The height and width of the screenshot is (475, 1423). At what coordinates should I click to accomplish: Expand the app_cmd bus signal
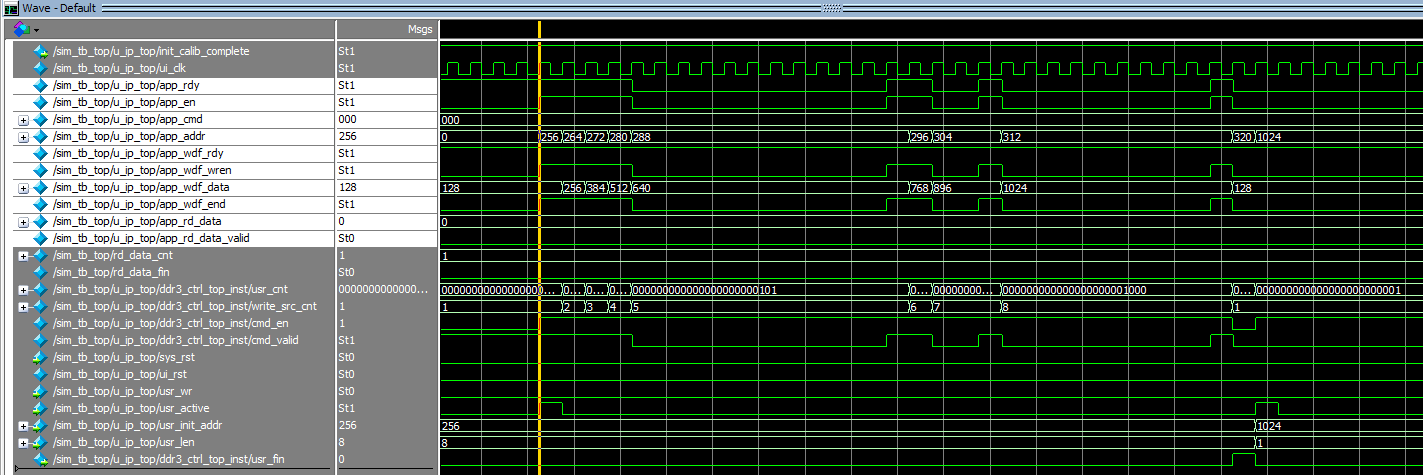click(24, 120)
